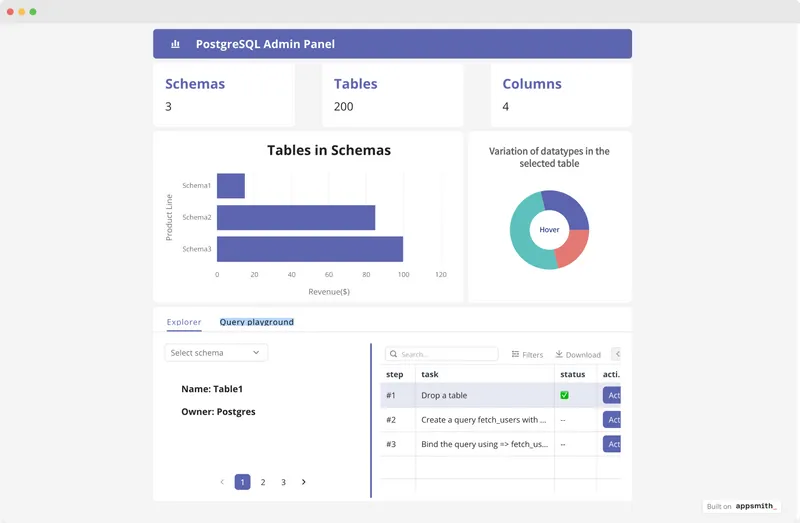Switch to the Explorer tab

[x=184, y=322]
